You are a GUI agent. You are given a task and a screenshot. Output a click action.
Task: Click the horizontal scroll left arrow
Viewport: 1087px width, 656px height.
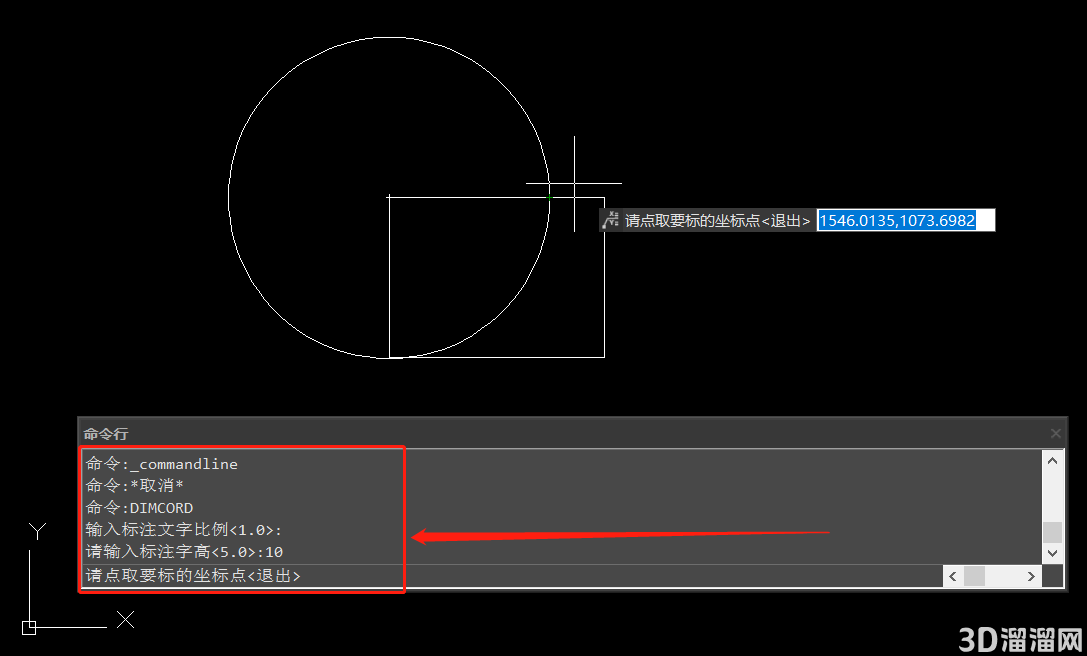[953, 576]
